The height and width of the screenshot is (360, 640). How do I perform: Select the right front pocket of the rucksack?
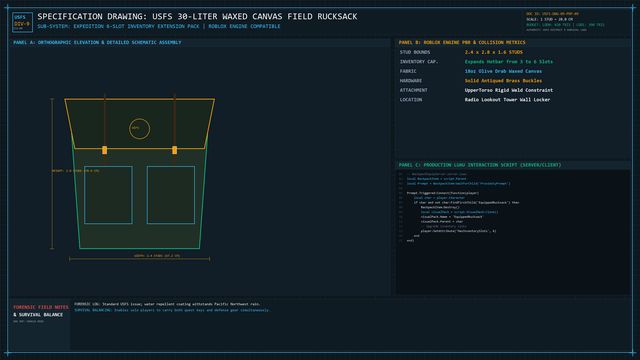(x=171, y=195)
